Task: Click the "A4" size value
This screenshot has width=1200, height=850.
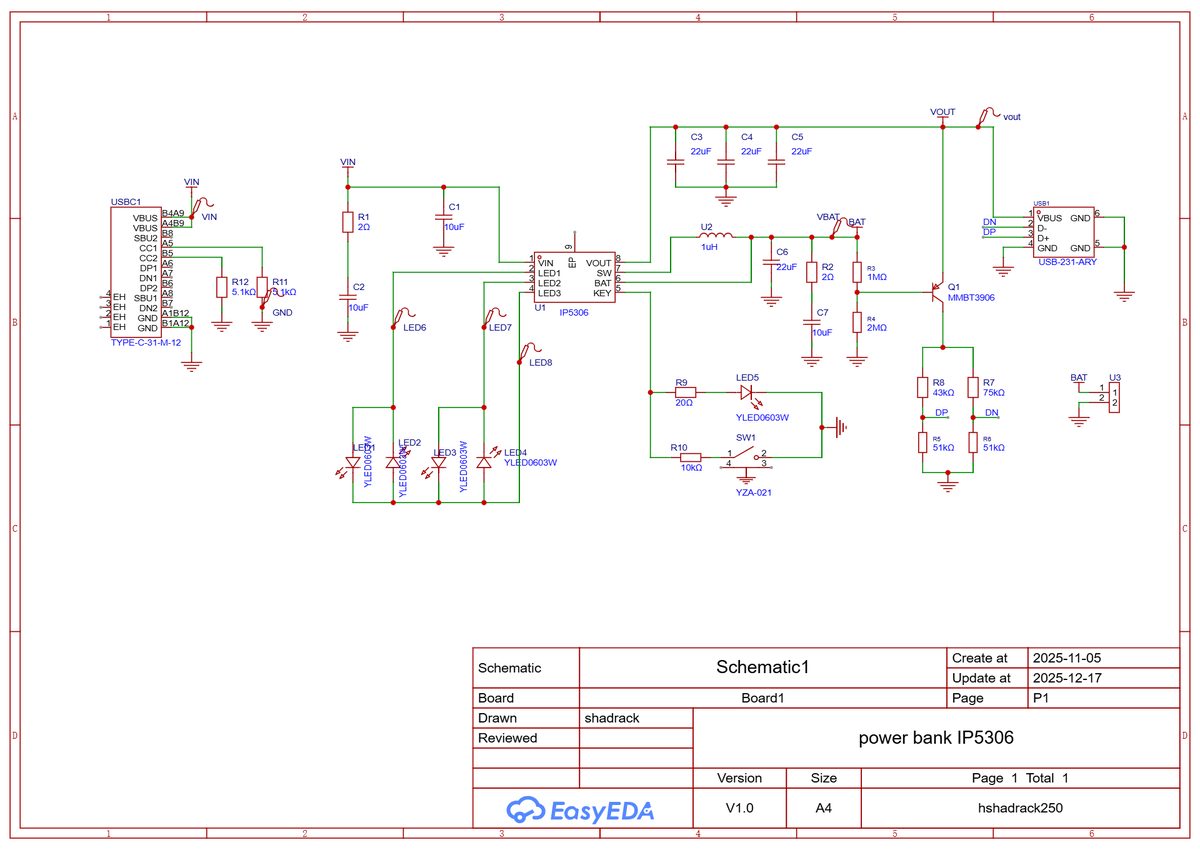Action: [x=824, y=808]
